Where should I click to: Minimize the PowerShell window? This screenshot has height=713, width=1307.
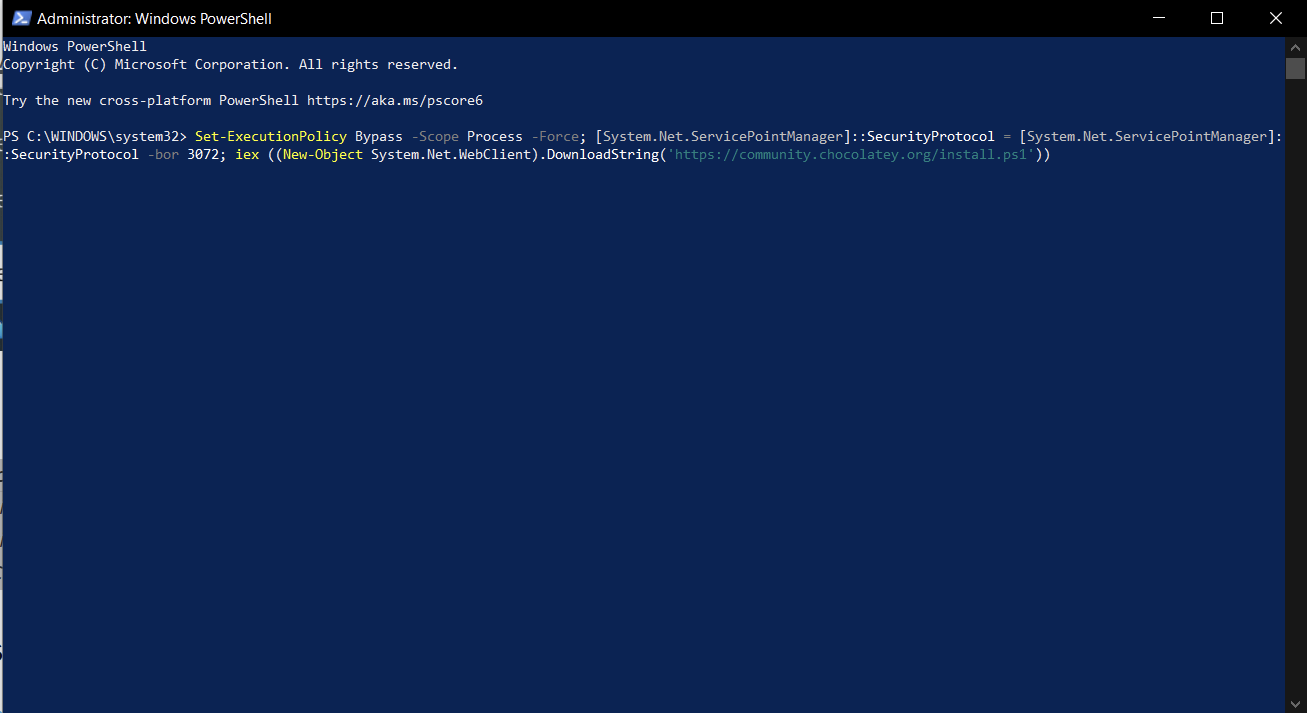click(1158, 18)
